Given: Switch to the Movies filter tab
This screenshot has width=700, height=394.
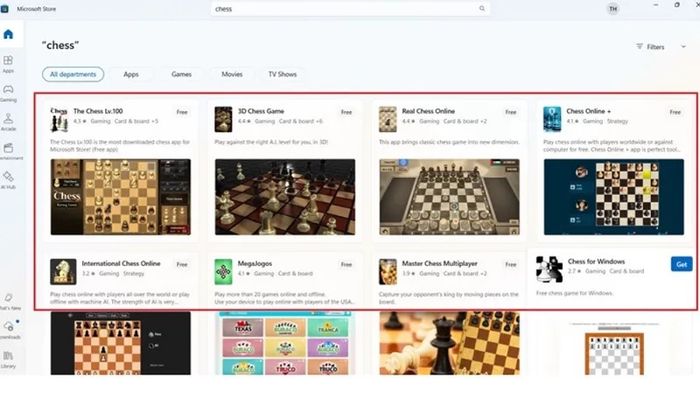Looking at the screenshot, I should [232, 75].
